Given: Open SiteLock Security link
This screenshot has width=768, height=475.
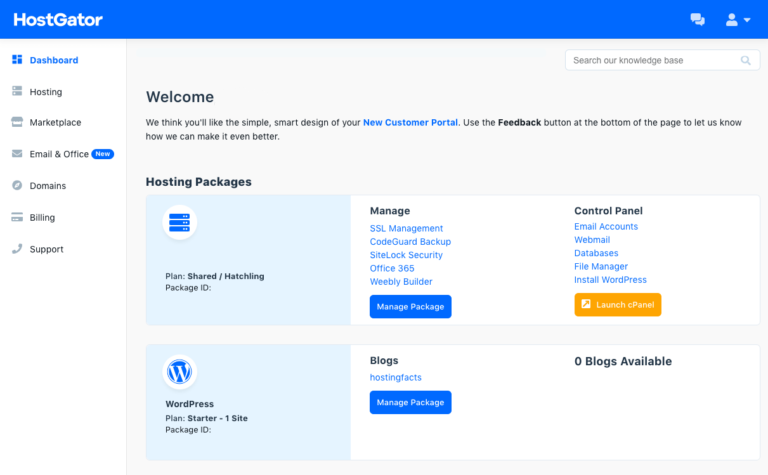Looking at the screenshot, I should coord(406,255).
